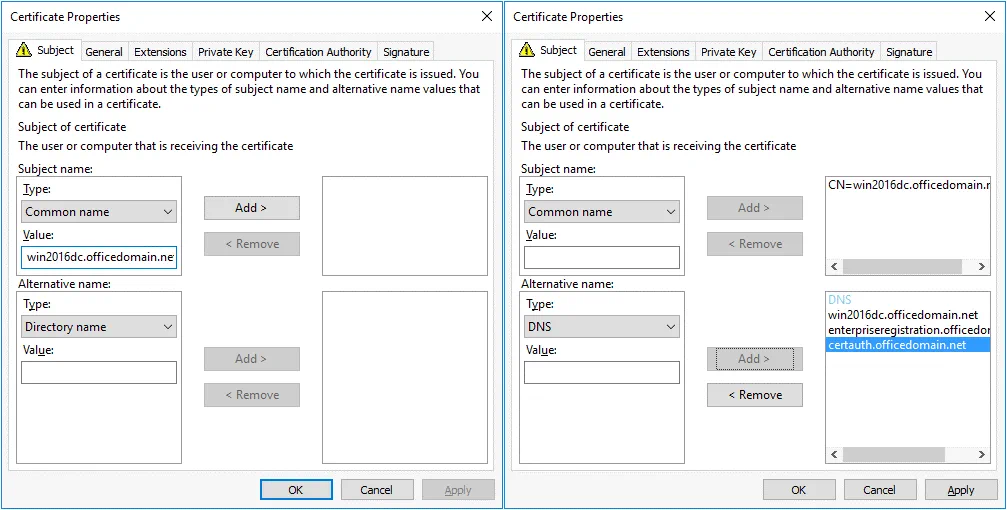
Task: Open Private Key tab in right dialog
Action: pos(728,52)
